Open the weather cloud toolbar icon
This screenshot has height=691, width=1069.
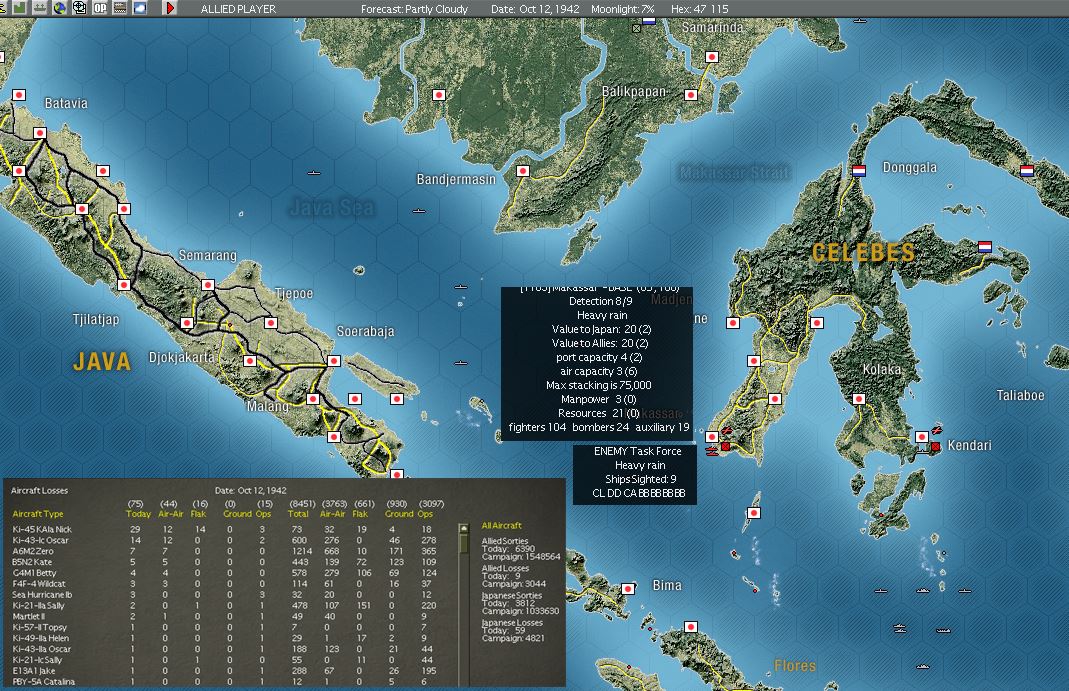(x=140, y=8)
